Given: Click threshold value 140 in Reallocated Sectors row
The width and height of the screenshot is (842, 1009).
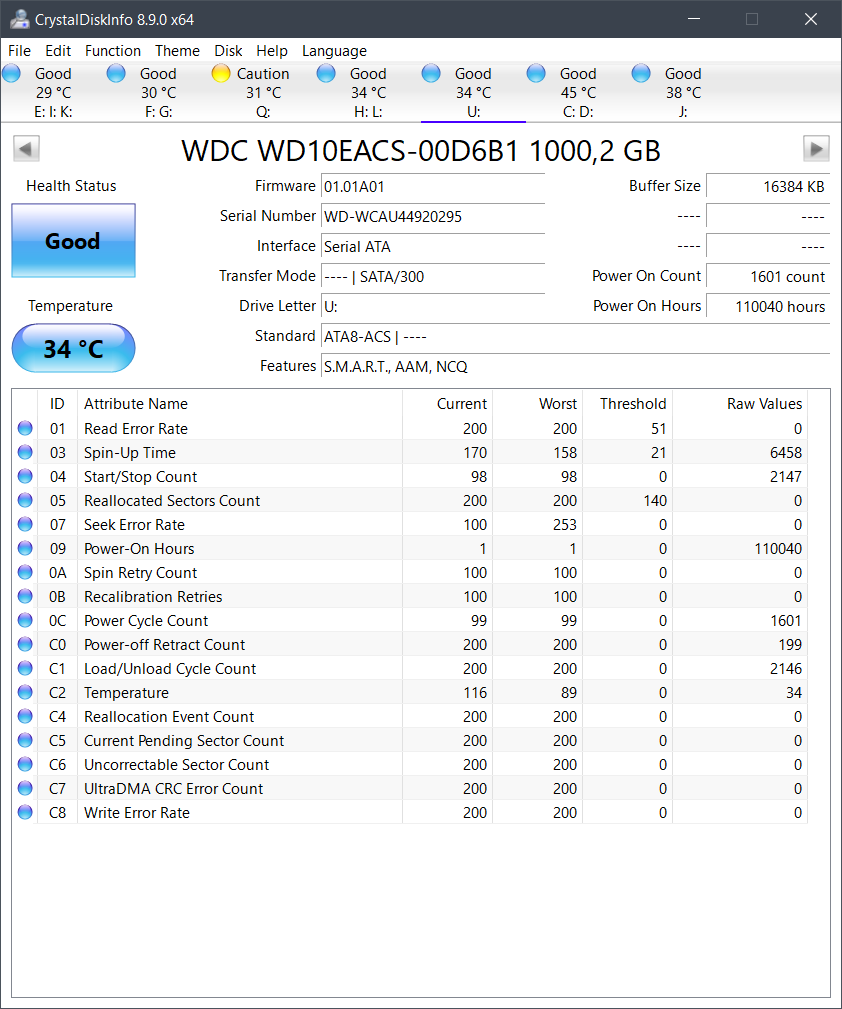Looking at the screenshot, I should 655,500.
